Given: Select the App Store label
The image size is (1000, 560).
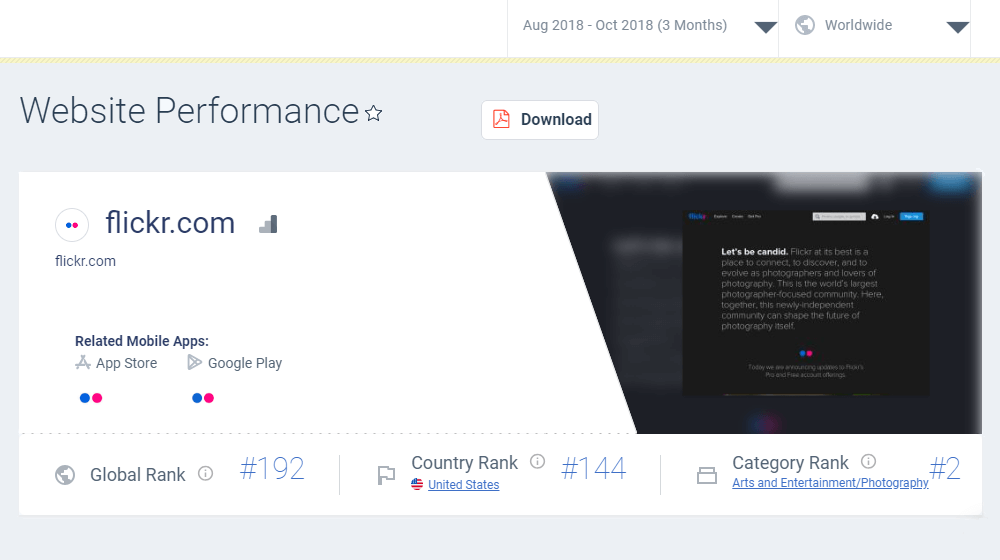Looking at the screenshot, I should point(126,363).
